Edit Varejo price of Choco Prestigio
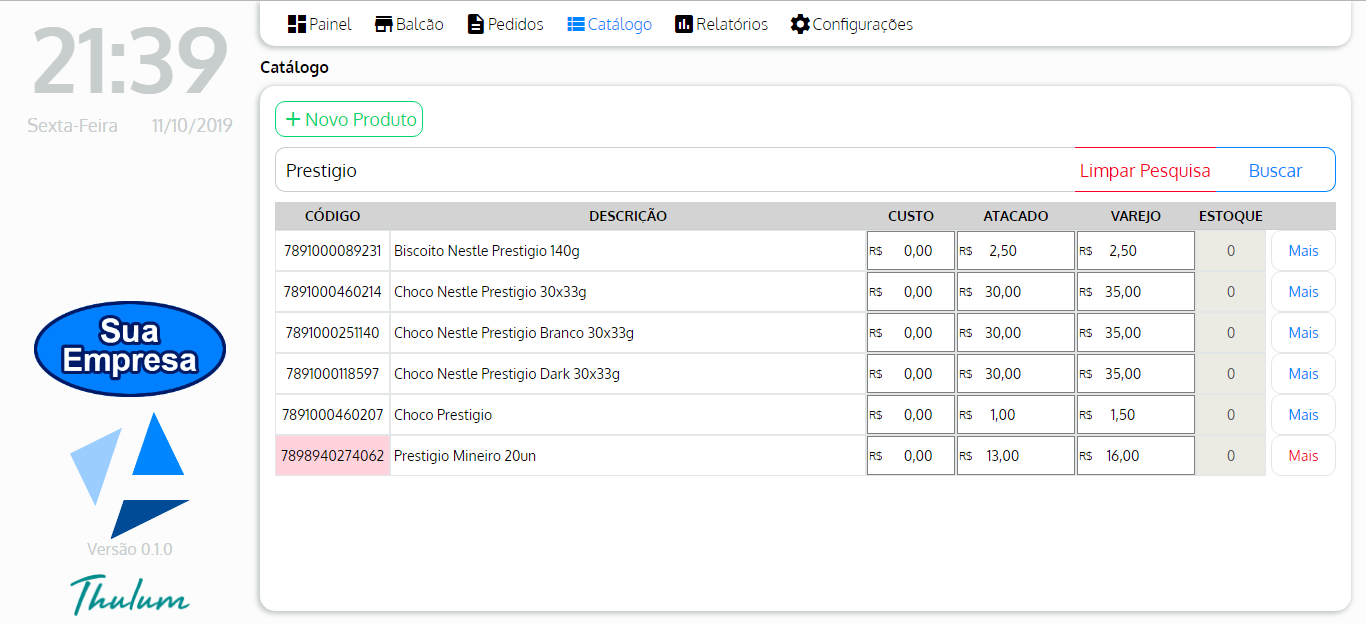The width and height of the screenshot is (1366, 624). coord(1135,415)
